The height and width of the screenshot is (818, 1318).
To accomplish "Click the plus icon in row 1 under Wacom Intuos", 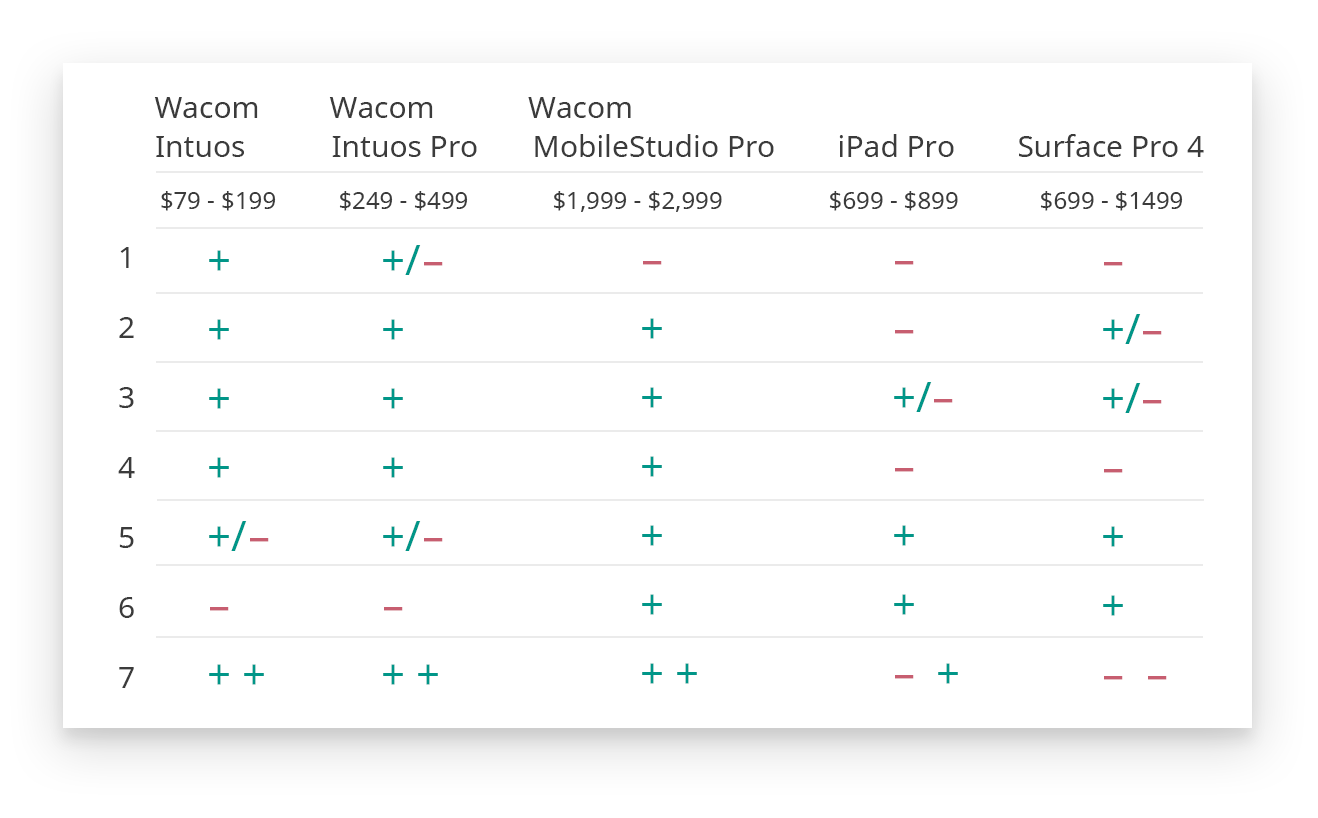I will 218,261.
